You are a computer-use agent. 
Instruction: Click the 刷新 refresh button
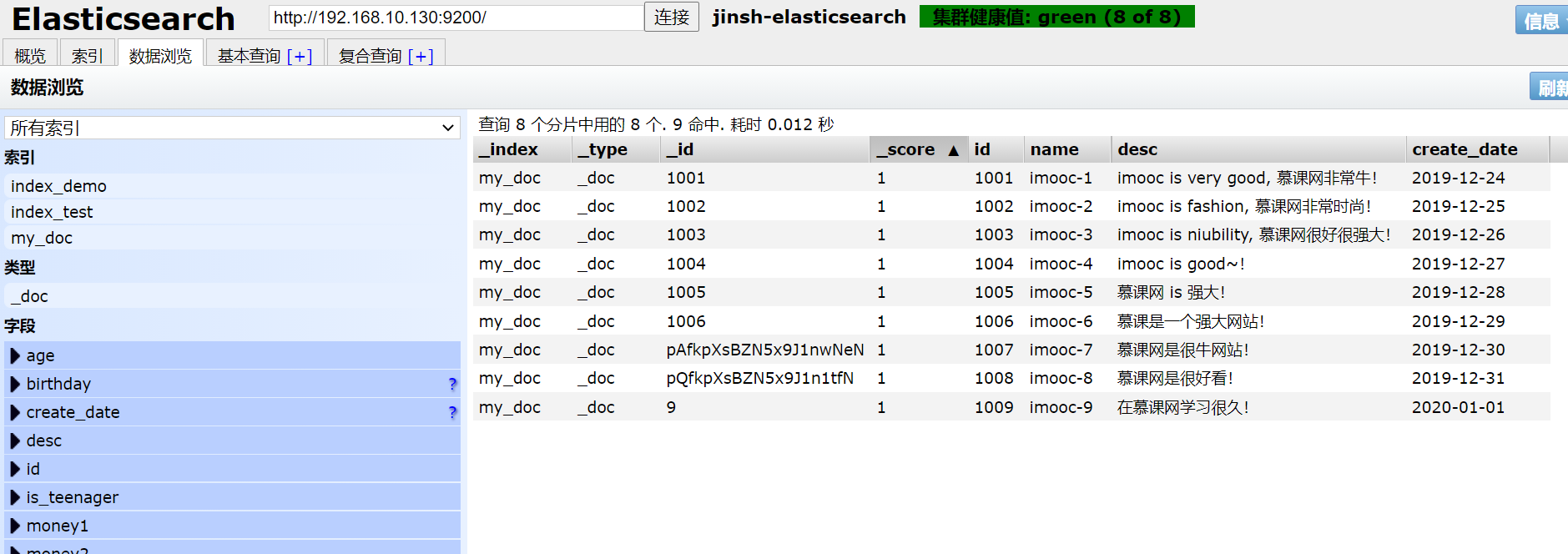[1550, 86]
